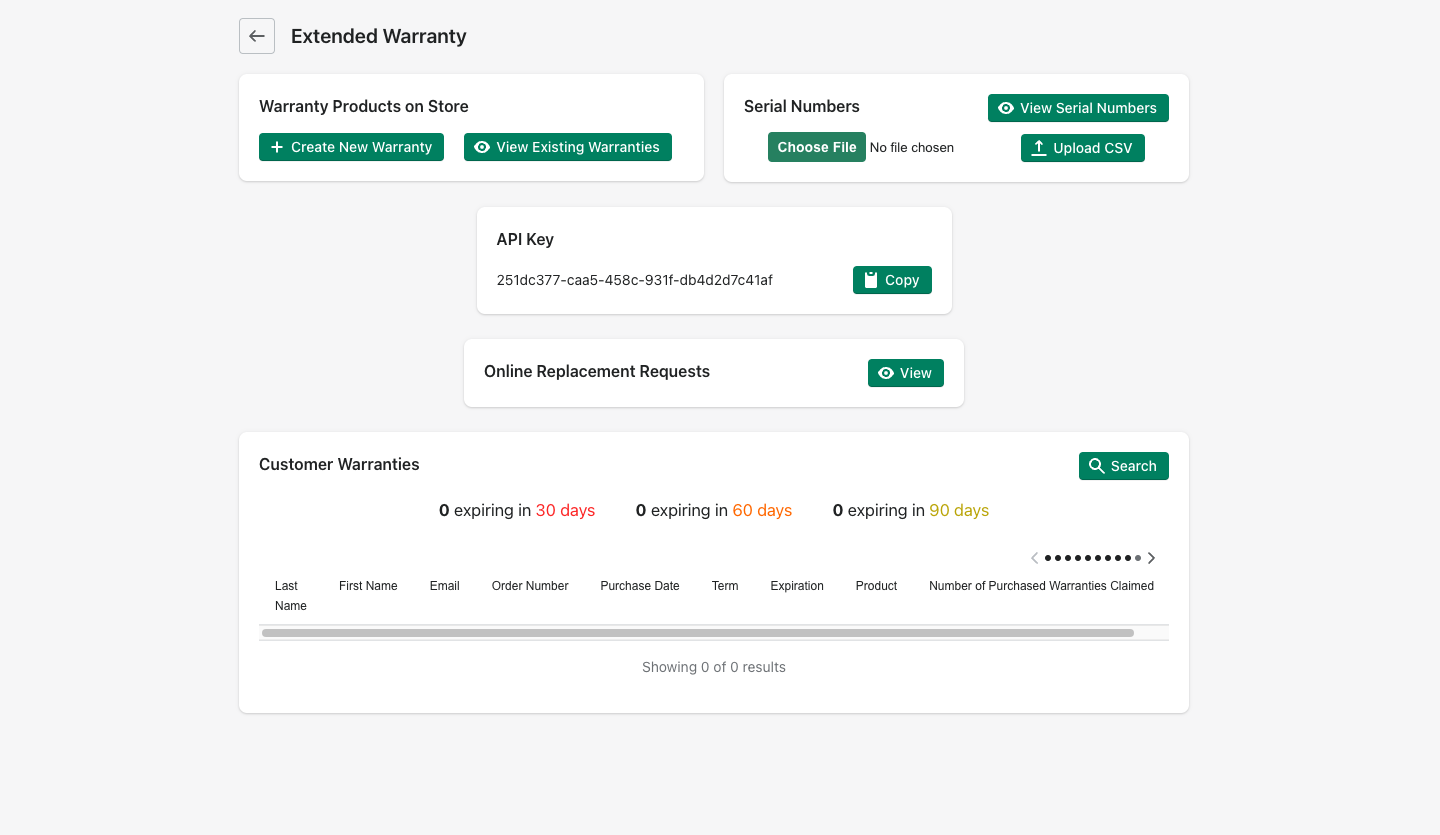Click the Order Number column header
This screenshot has height=835, width=1440.
(x=529, y=586)
